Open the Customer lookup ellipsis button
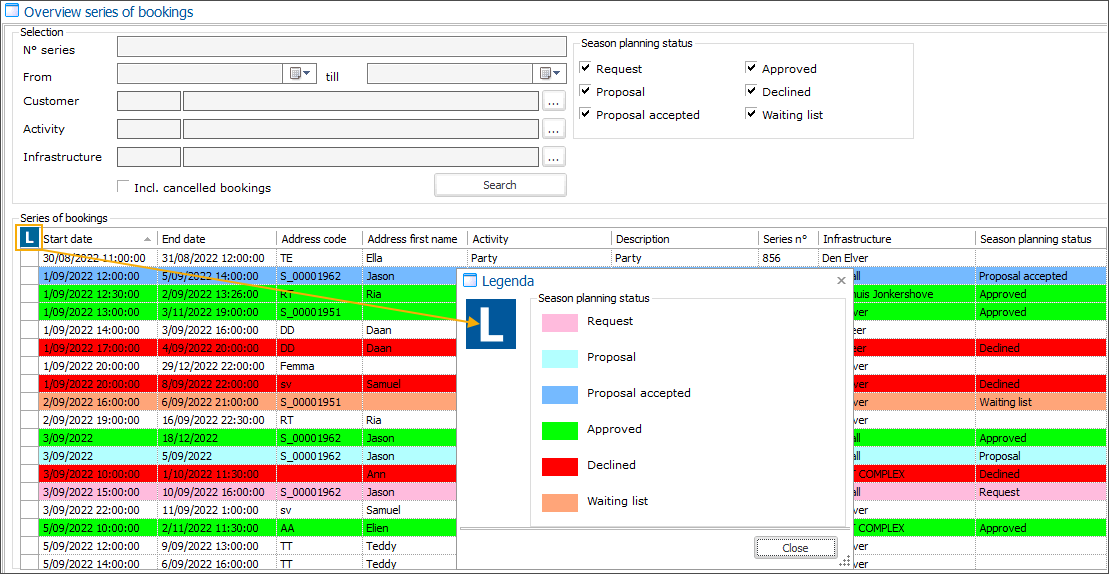The image size is (1109, 574). [x=554, y=101]
